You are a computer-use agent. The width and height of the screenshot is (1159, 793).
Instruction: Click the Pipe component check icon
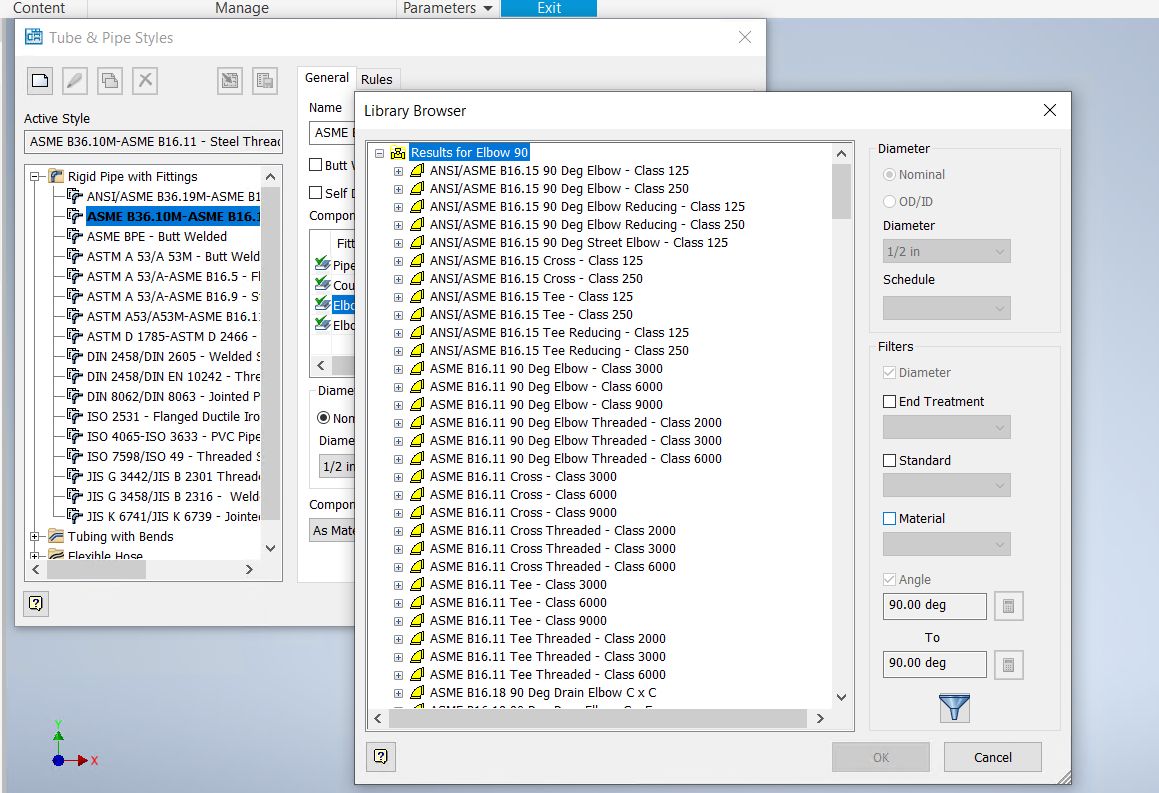tap(322, 263)
